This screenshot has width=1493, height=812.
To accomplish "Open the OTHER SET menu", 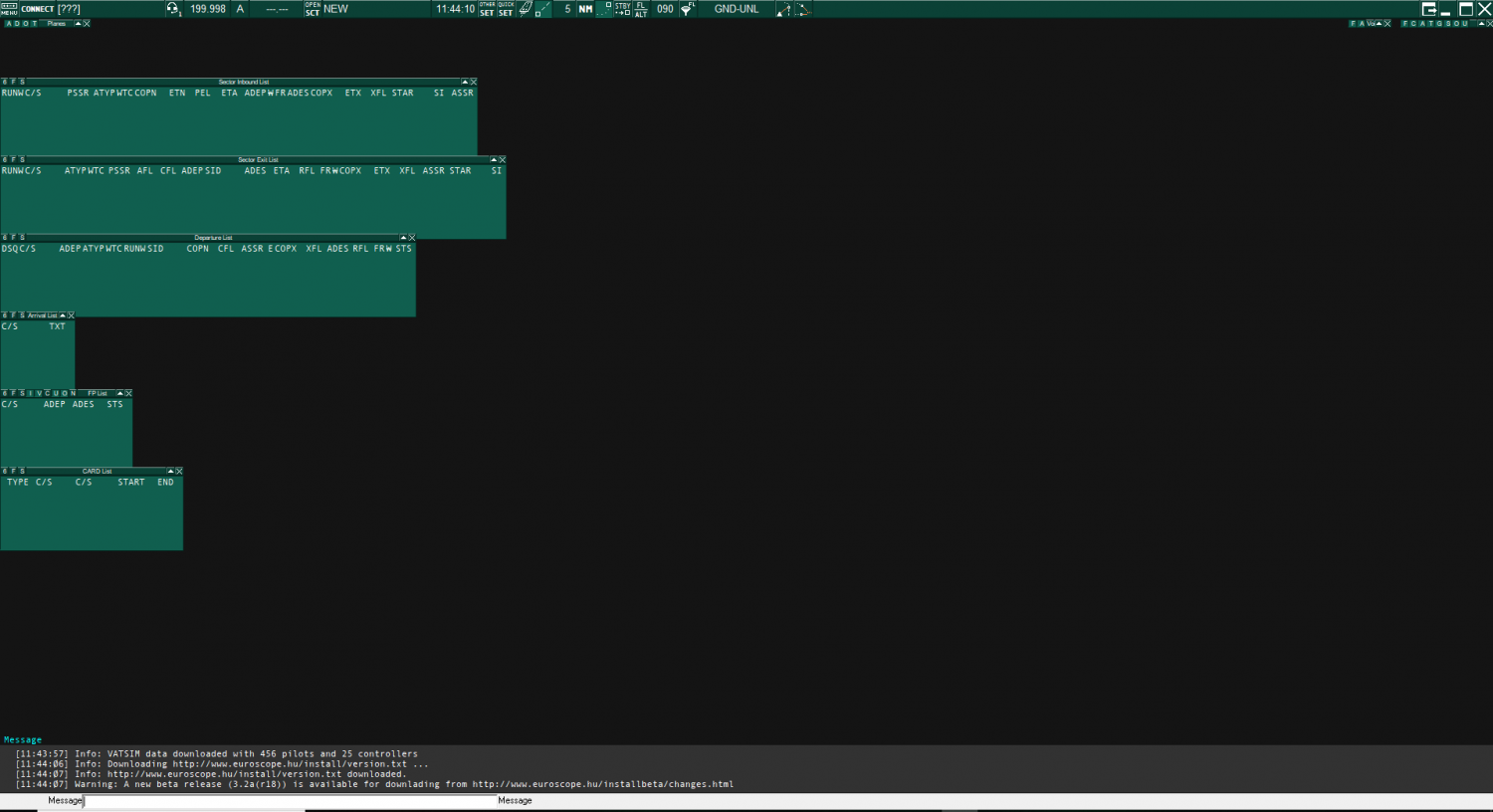I will 487,9.
